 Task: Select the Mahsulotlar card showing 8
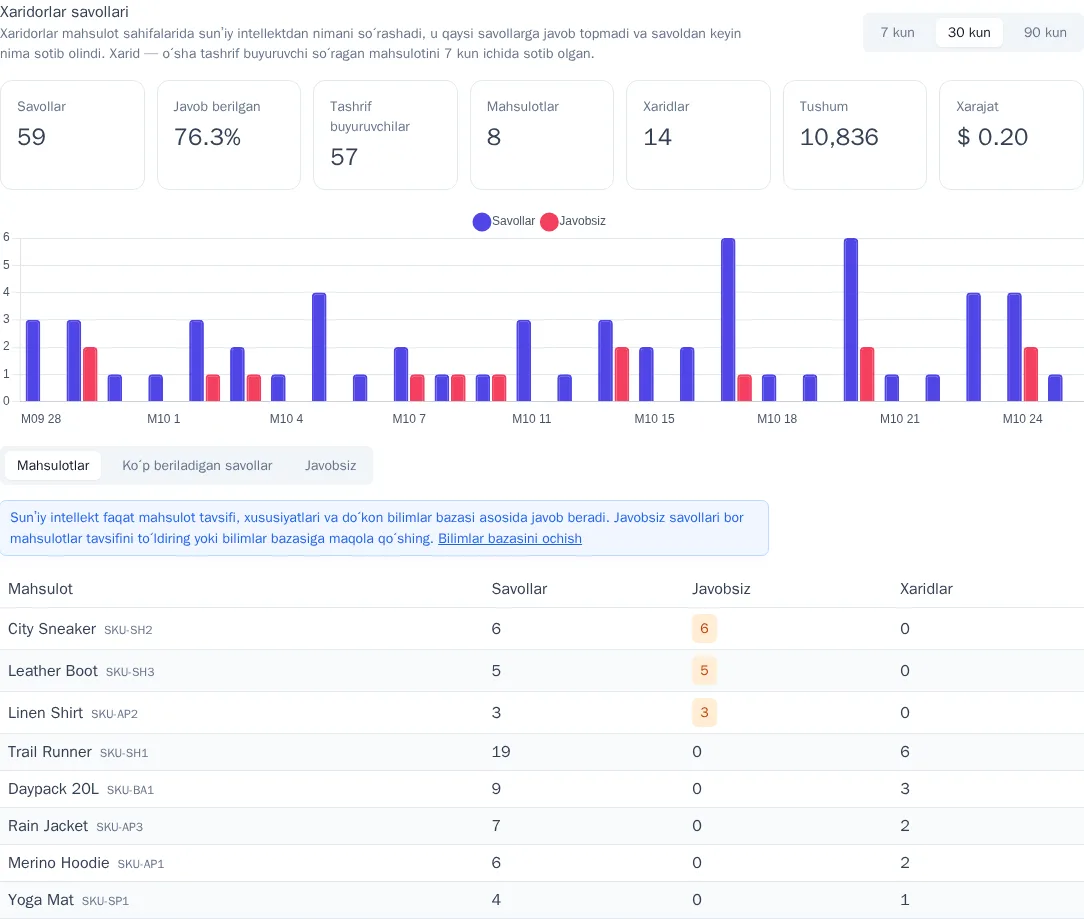(542, 135)
